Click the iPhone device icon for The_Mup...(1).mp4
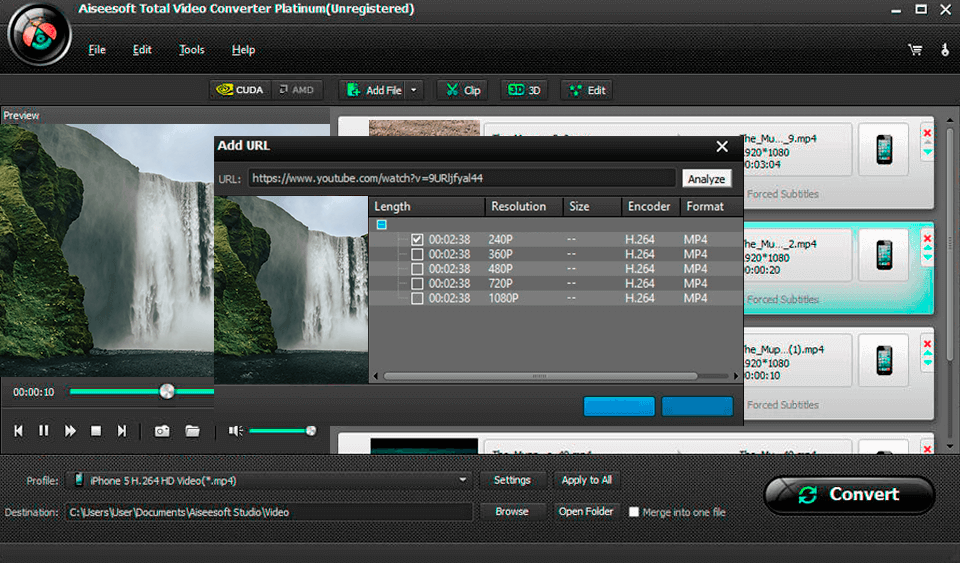This screenshot has height=563, width=960. pyautogui.click(x=884, y=360)
